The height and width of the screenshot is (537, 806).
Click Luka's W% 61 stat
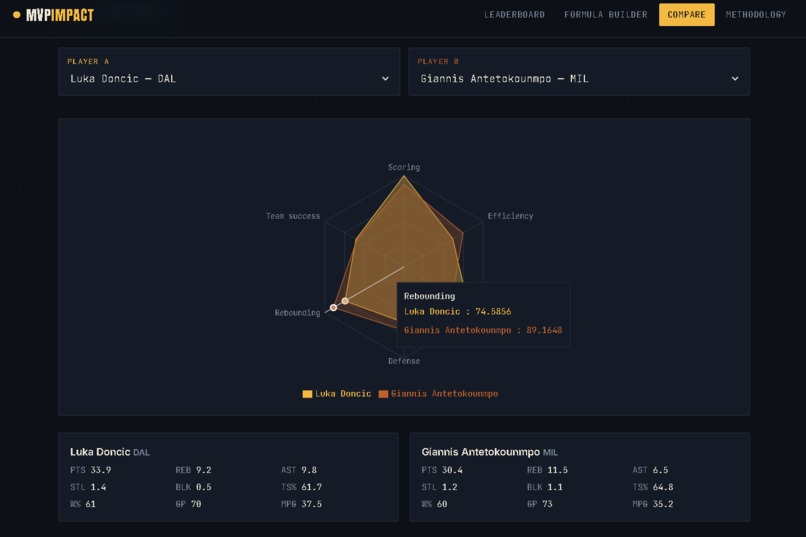[83, 504]
